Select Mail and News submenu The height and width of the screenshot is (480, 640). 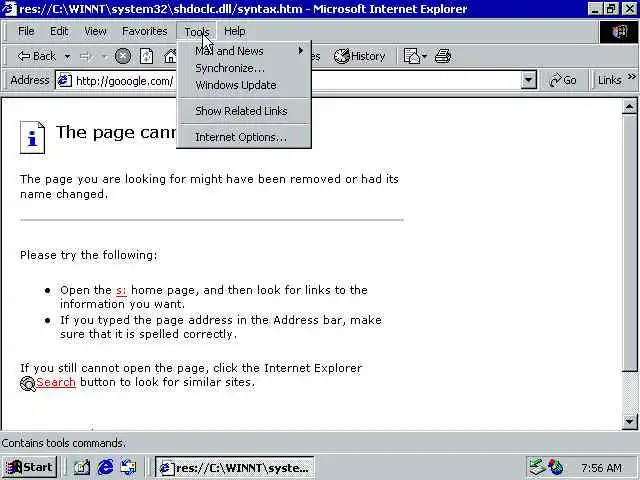[x=244, y=51]
